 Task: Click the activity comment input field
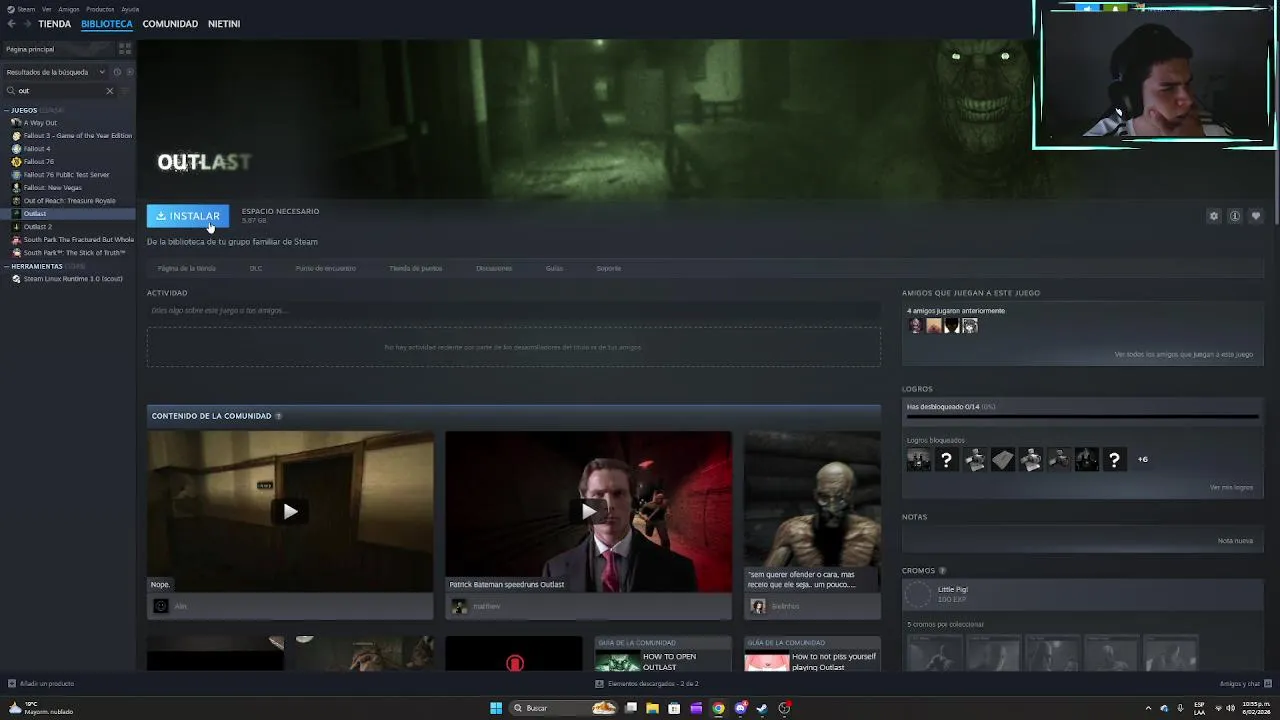[513, 311]
